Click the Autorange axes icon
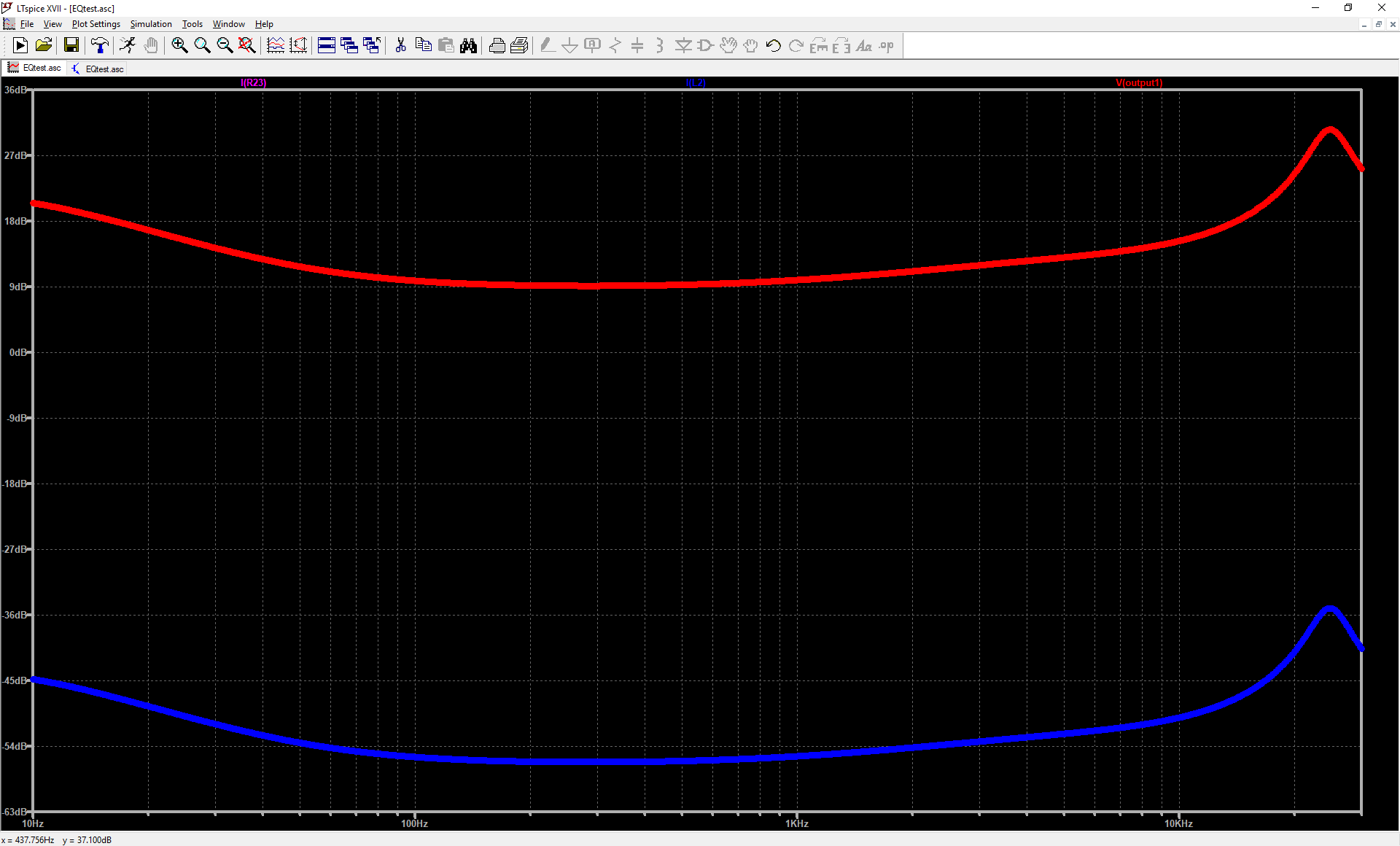The image size is (1400, 846). [298, 46]
